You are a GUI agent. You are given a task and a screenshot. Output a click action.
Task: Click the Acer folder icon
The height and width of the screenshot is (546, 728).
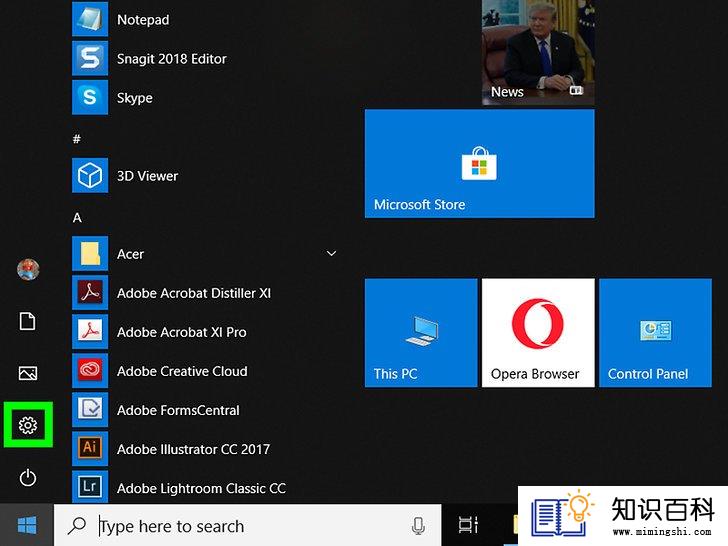(90, 254)
